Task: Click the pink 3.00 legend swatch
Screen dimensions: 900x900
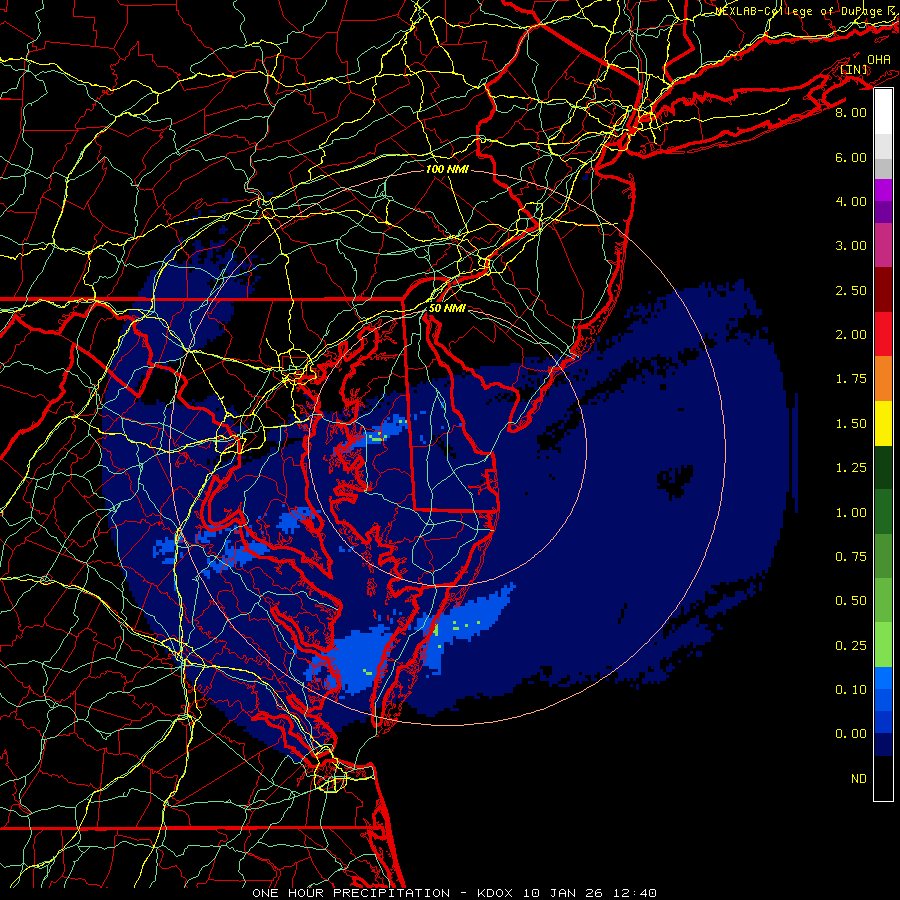Action: pyautogui.click(x=883, y=245)
